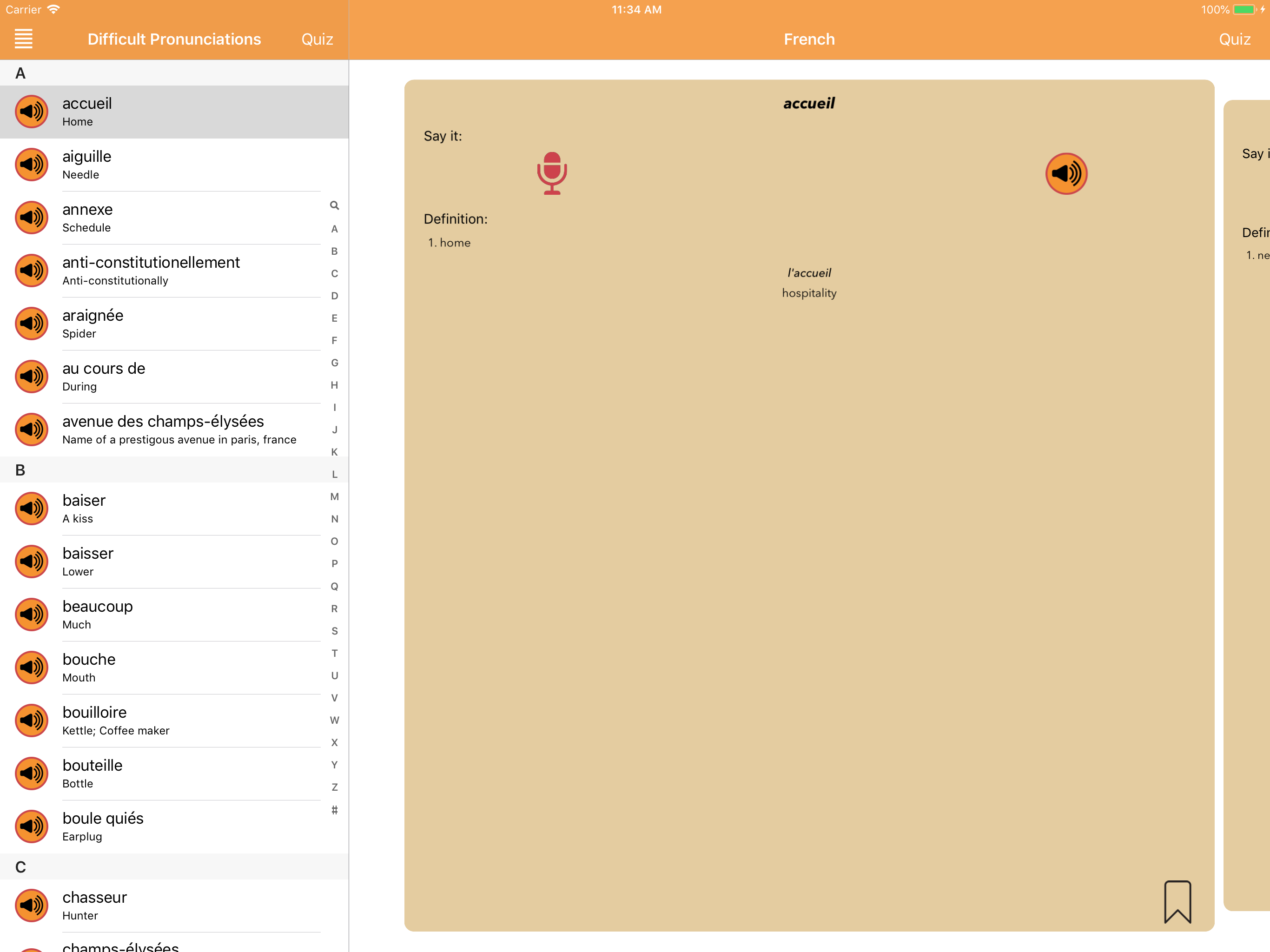Select the word annexe in the list

click(174, 218)
